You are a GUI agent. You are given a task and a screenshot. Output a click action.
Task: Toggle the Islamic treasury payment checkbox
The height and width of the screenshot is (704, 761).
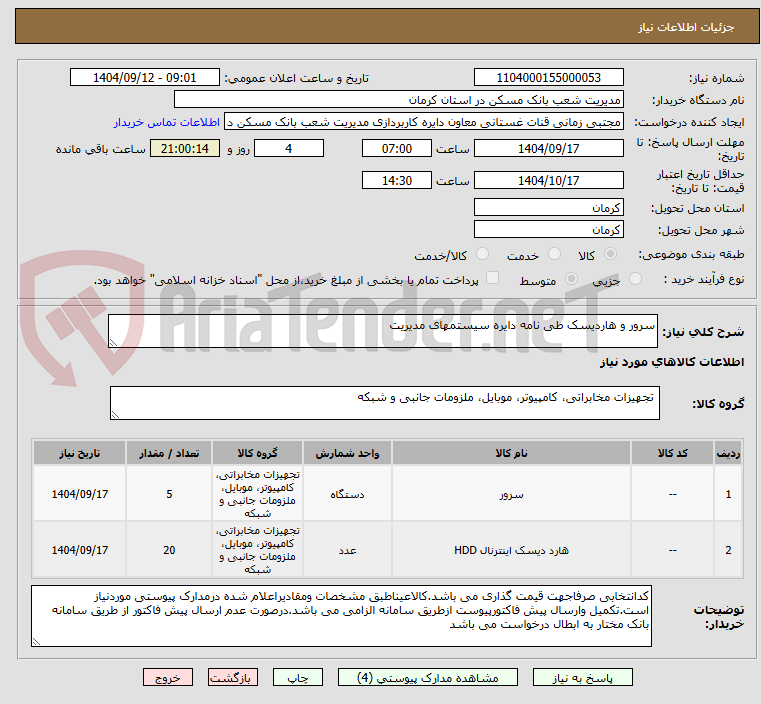[493, 278]
